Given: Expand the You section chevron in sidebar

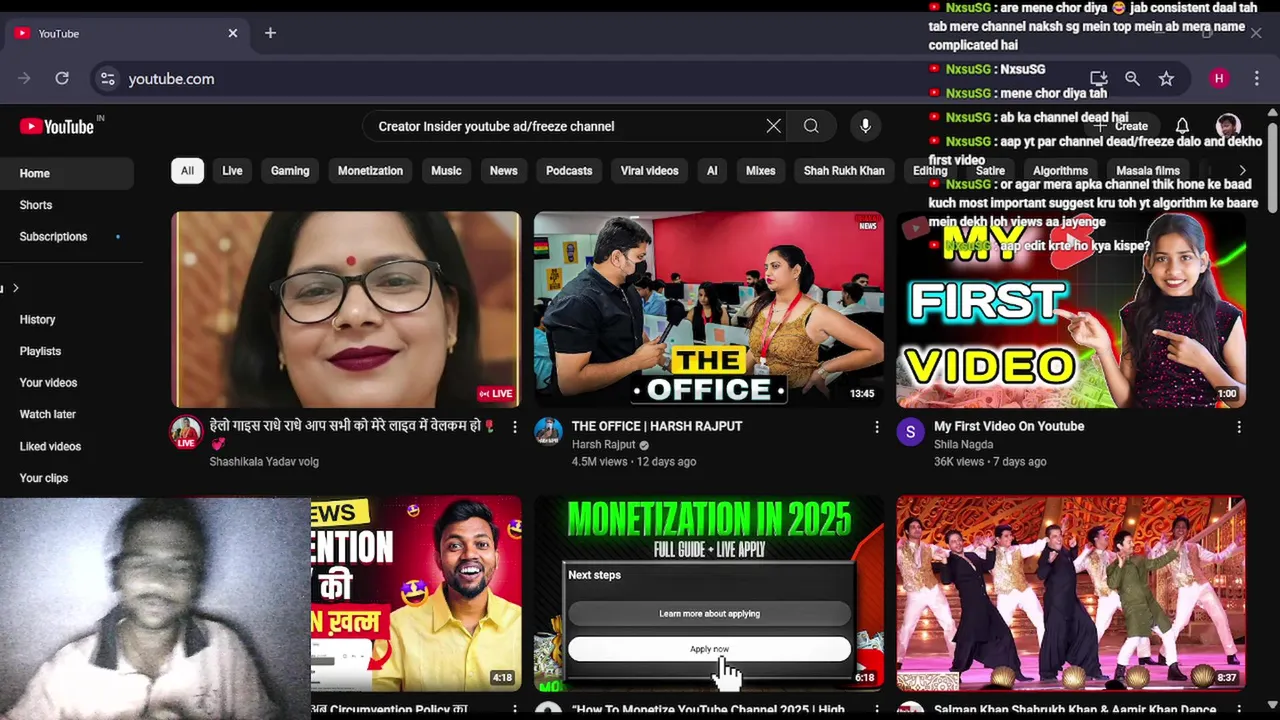Looking at the screenshot, I should [x=15, y=288].
